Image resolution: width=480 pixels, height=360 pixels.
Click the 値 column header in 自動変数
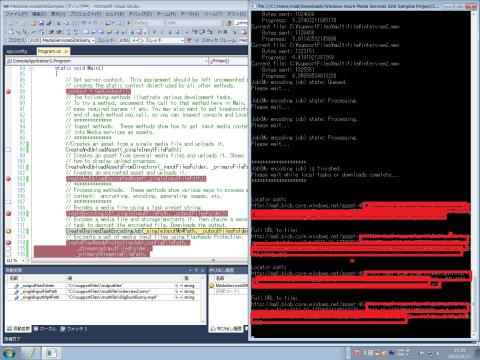point(124,278)
